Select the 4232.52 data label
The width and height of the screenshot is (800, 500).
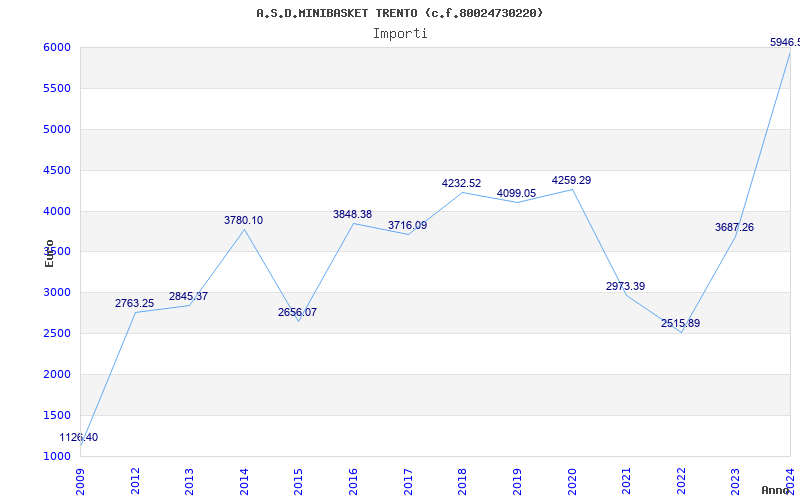(461, 183)
